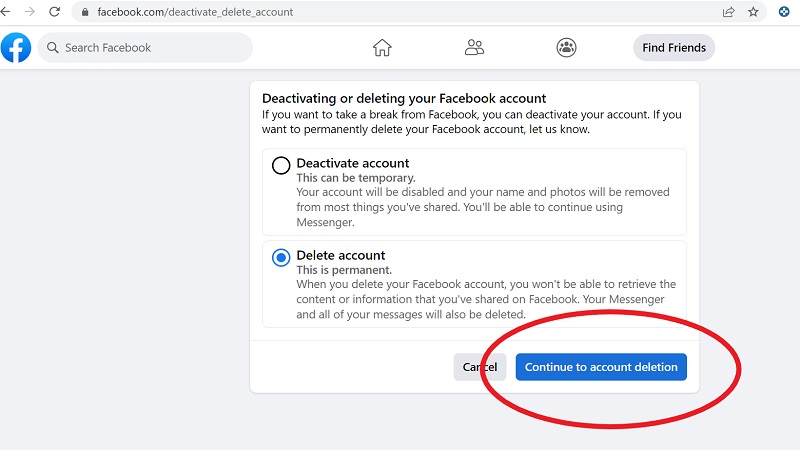Bookmark this page with the star icon
Image resolution: width=800 pixels, height=450 pixels.
pyautogui.click(x=754, y=12)
